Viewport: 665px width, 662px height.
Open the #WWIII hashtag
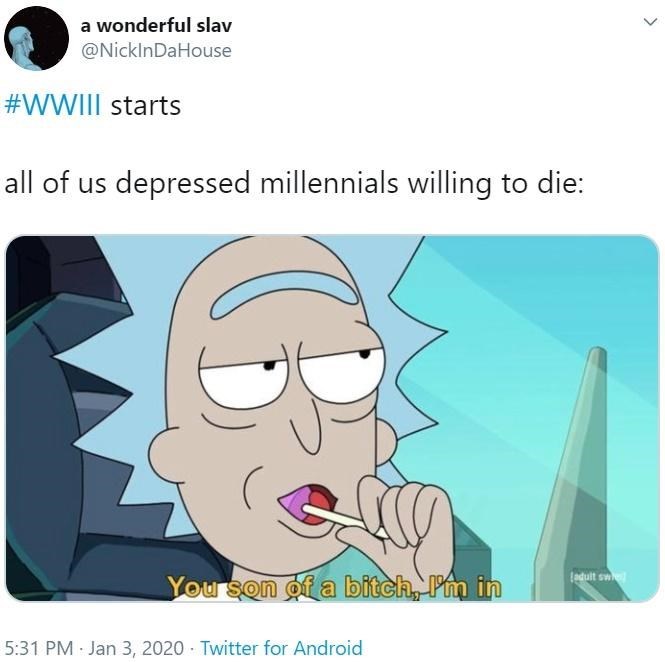click(53, 105)
